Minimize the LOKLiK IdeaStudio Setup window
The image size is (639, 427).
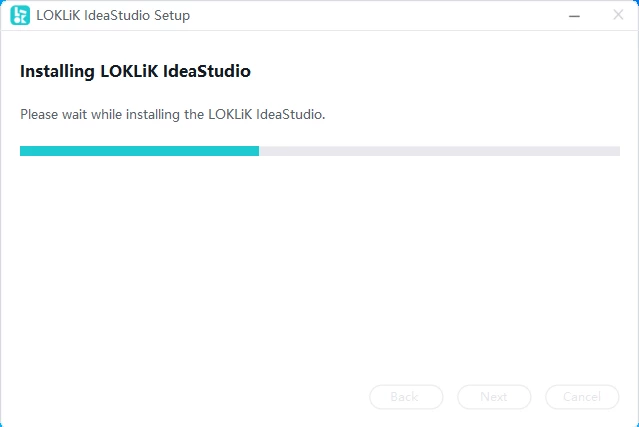pyautogui.click(x=574, y=16)
